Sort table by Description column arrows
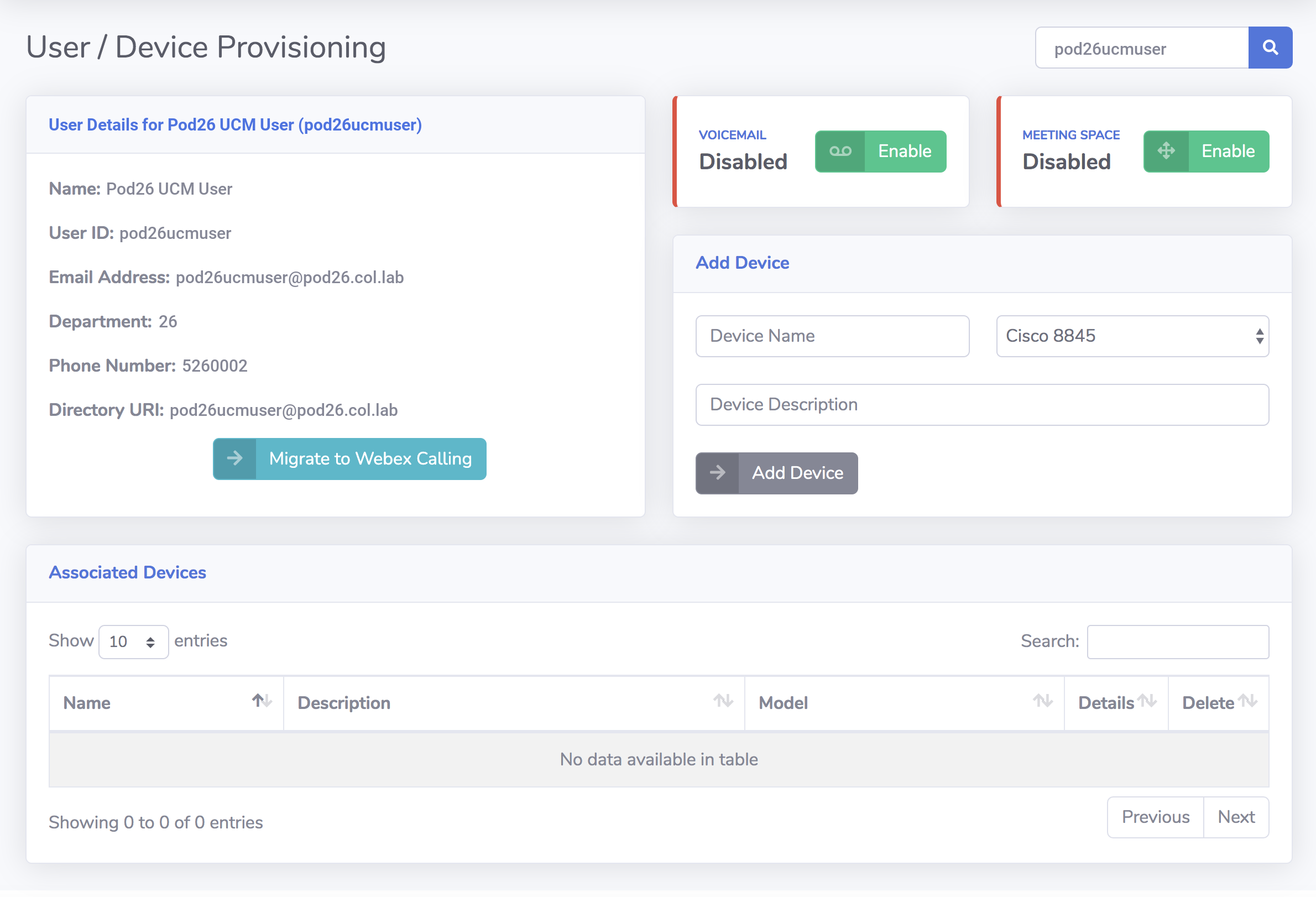This screenshot has width=1316, height=897. click(723, 701)
